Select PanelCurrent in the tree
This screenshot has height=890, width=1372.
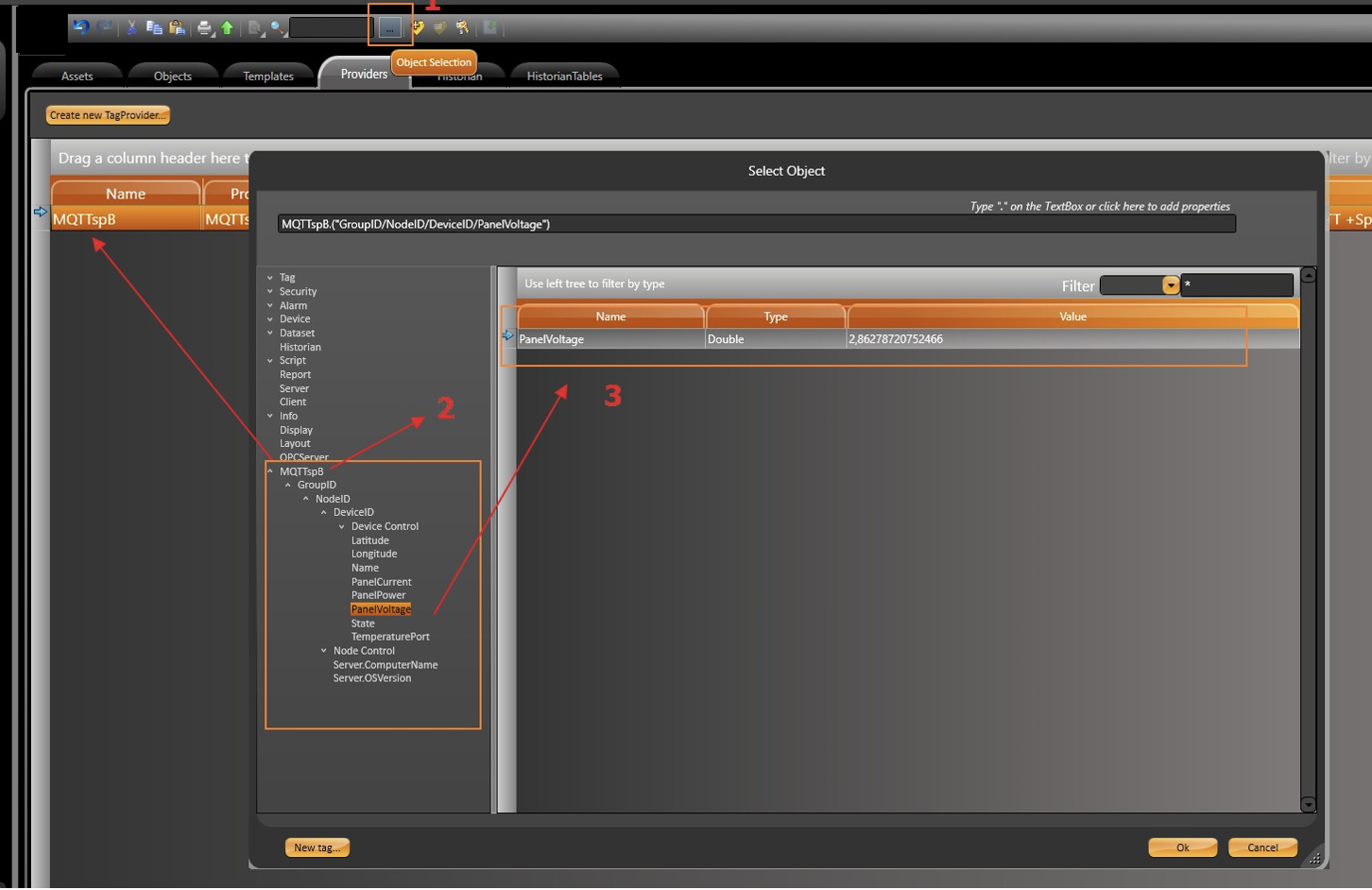point(381,582)
